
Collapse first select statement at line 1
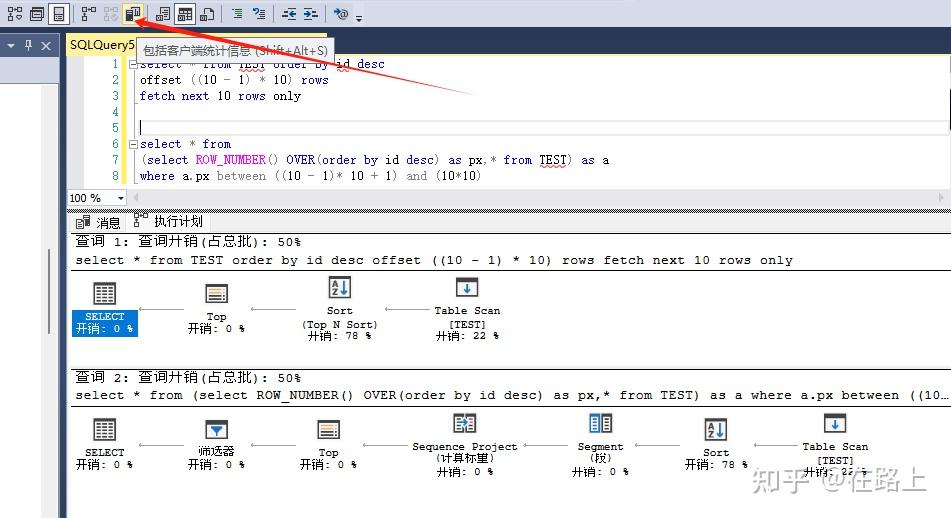[x=133, y=64]
